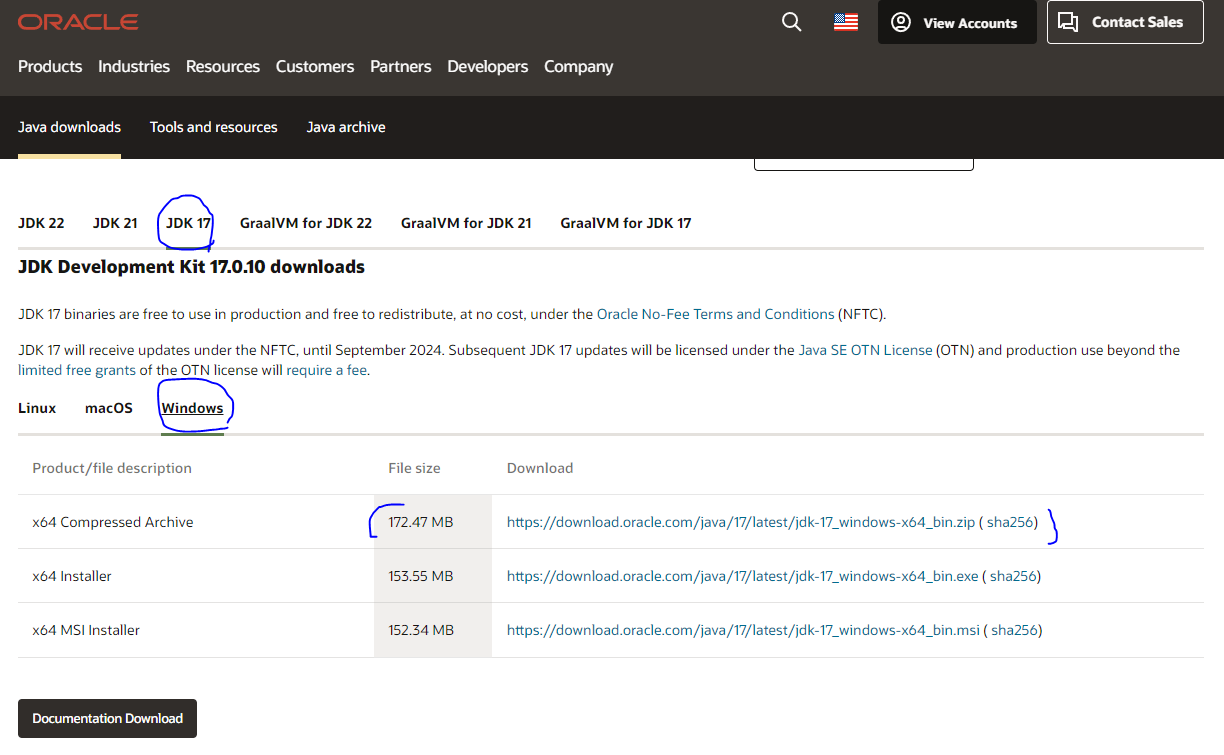
Task: Open the limited free grants link
Action: 77,370
